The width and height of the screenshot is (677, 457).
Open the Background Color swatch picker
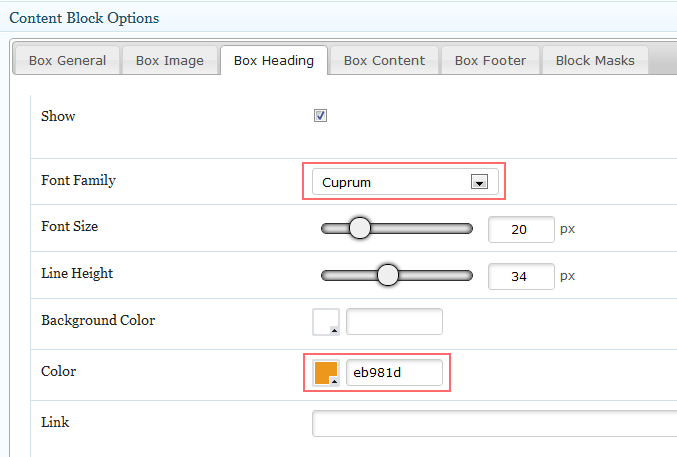click(x=326, y=322)
